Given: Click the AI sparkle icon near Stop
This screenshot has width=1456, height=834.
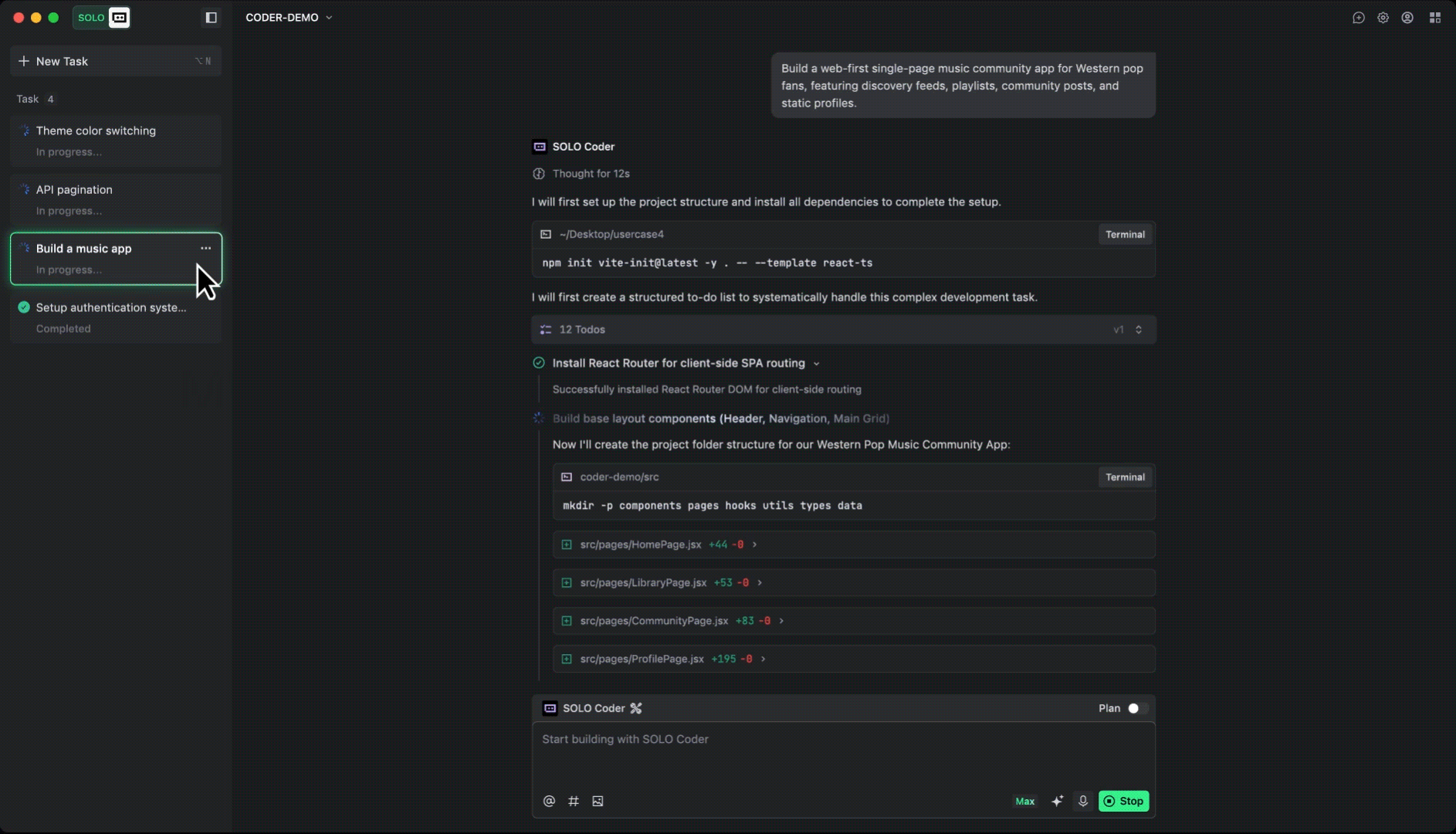Looking at the screenshot, I should click(1056, 801).
